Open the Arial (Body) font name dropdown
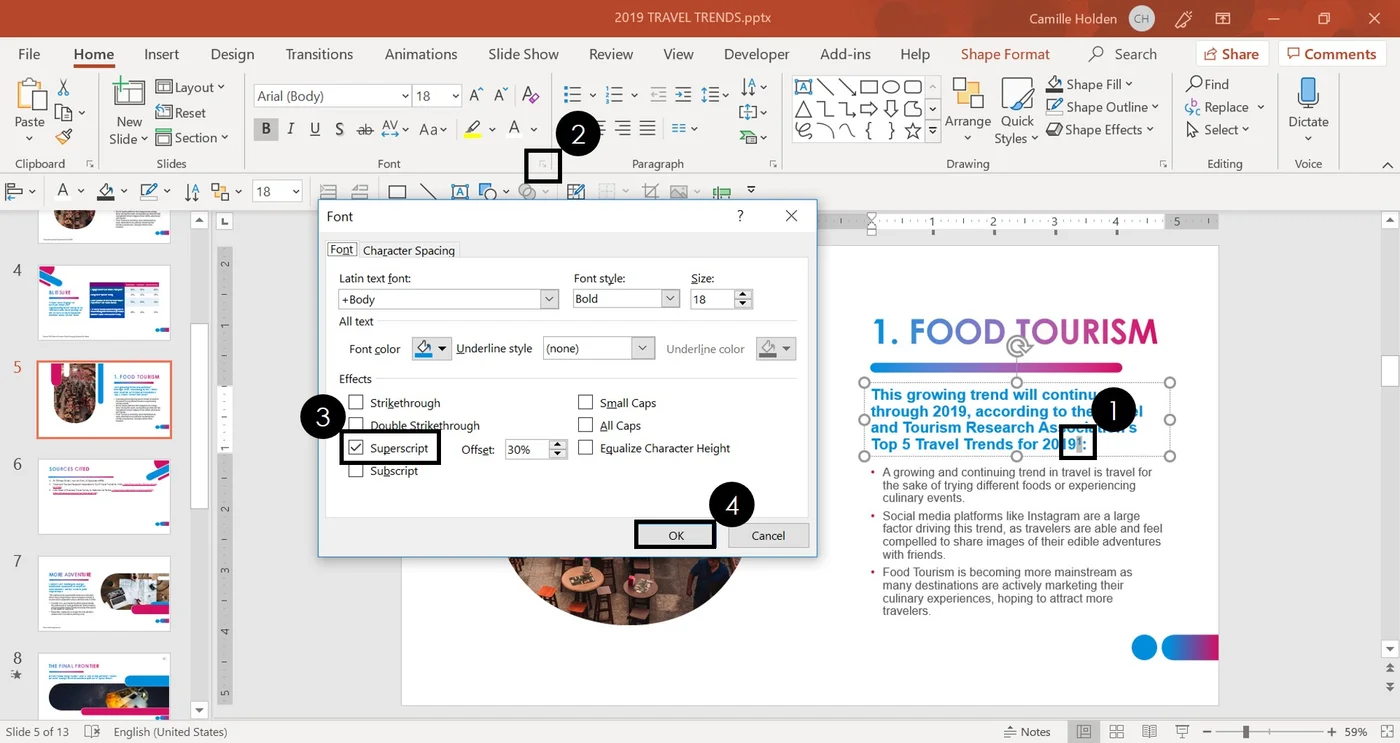1400x743 pixels. (405, 96)
